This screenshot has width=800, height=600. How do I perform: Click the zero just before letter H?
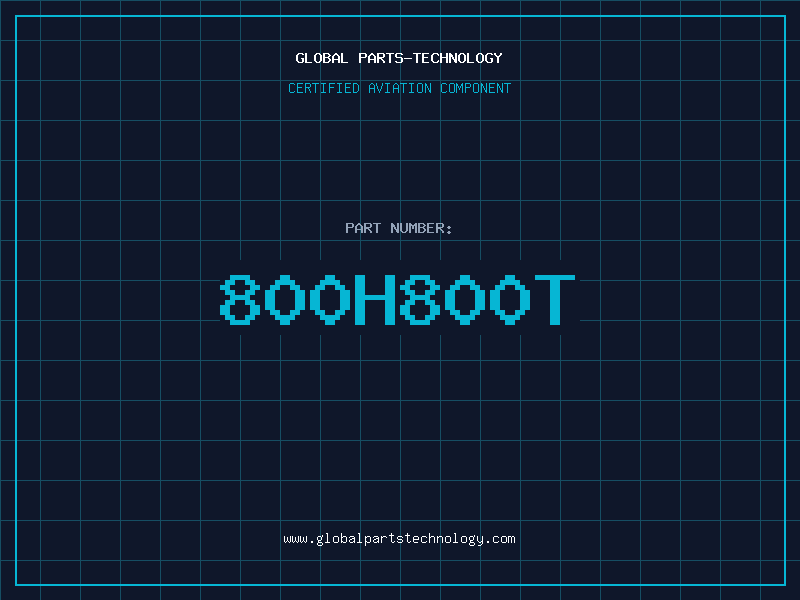coord(331,299)
